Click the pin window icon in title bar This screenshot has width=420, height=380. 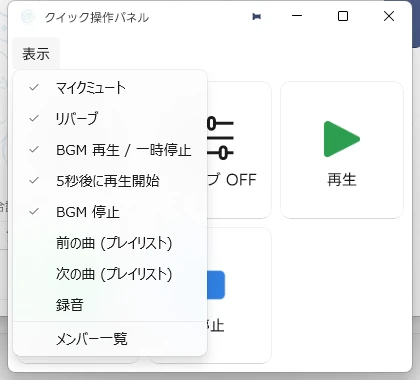(256, 16)
